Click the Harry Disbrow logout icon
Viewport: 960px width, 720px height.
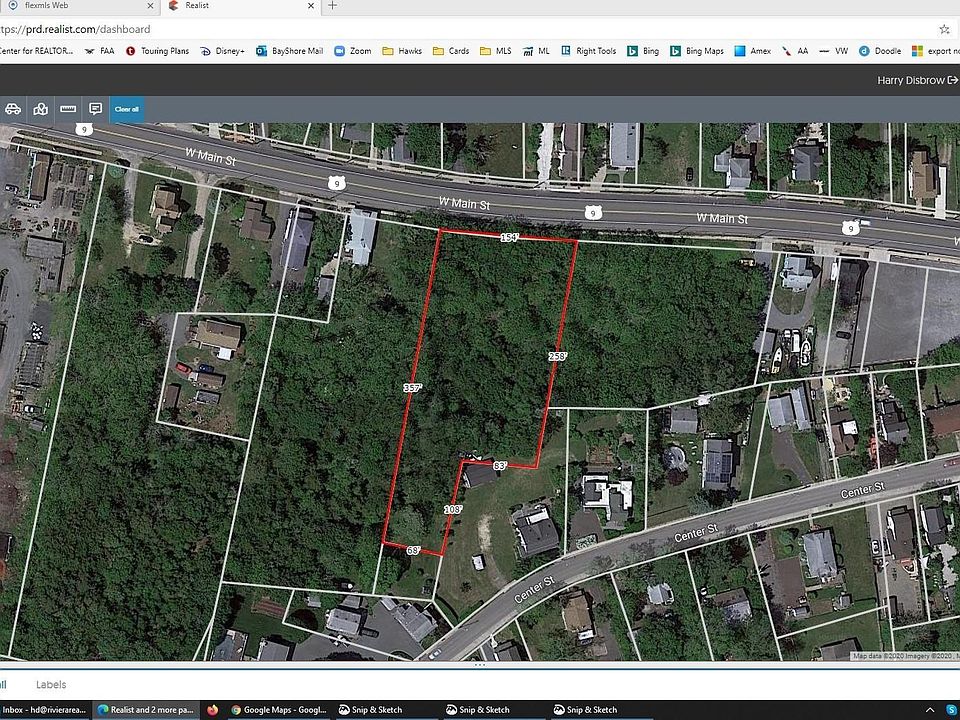pyautogui.click(x=953, y=80)
